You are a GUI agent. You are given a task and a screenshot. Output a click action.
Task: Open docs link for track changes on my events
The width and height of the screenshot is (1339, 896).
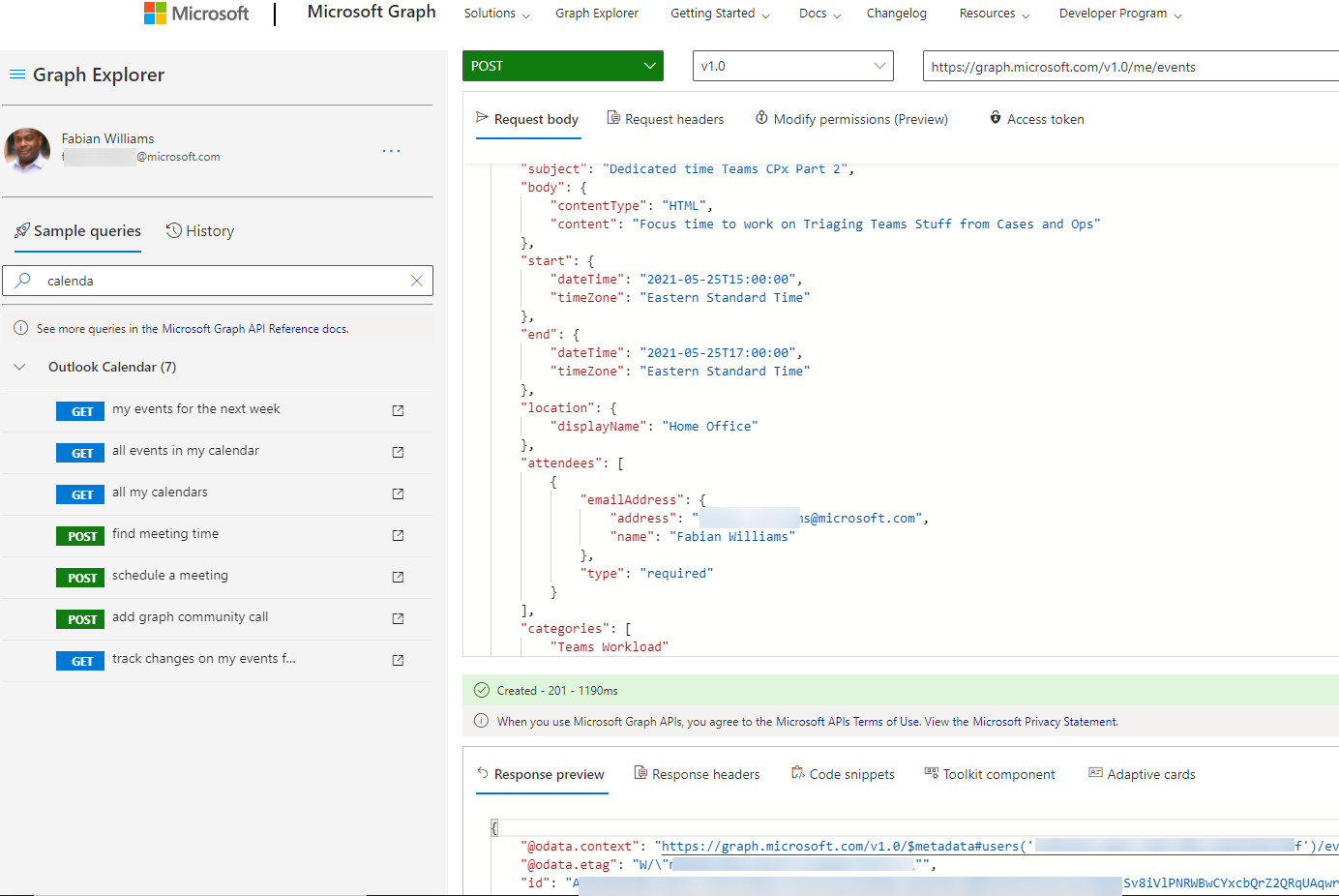click(398, 660)
